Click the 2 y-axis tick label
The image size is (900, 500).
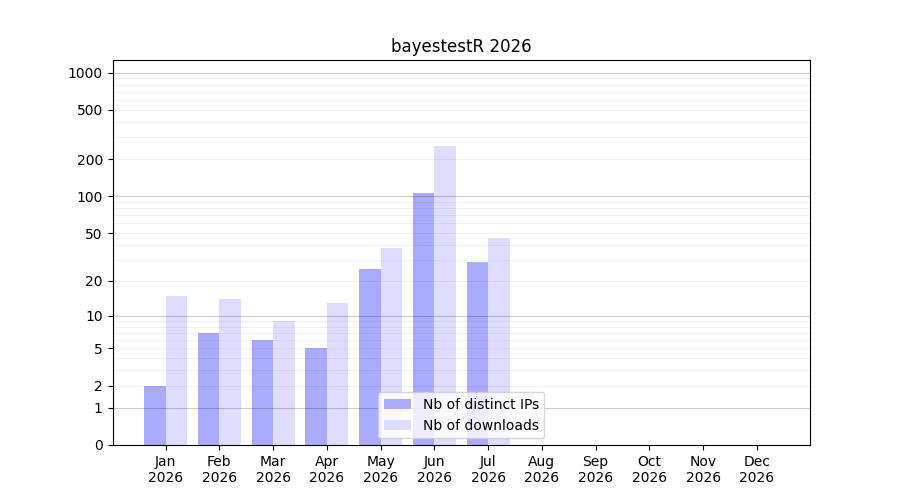coord(99,386)
